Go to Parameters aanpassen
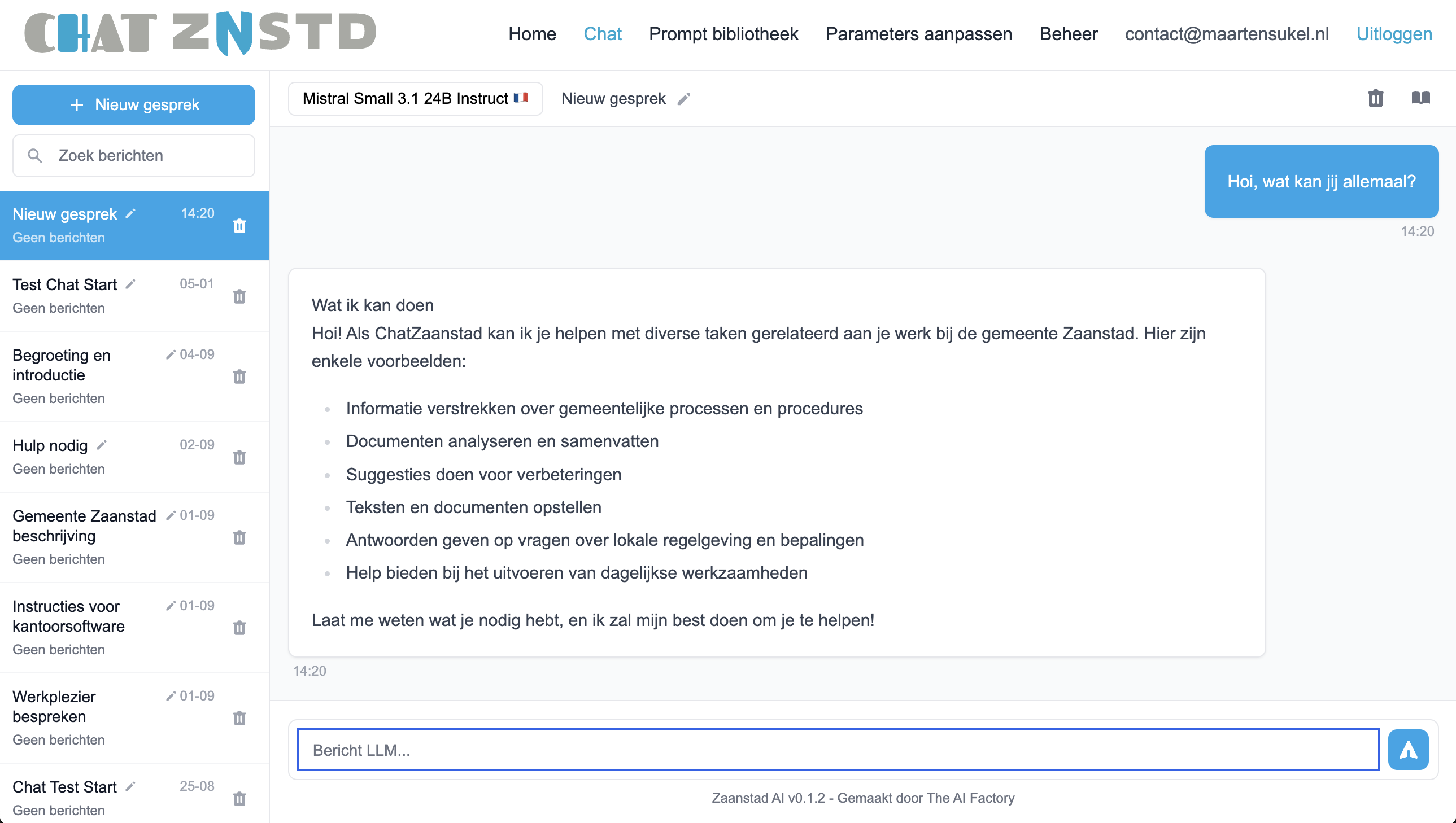The image size is (1456, 823). pos(919,34)
